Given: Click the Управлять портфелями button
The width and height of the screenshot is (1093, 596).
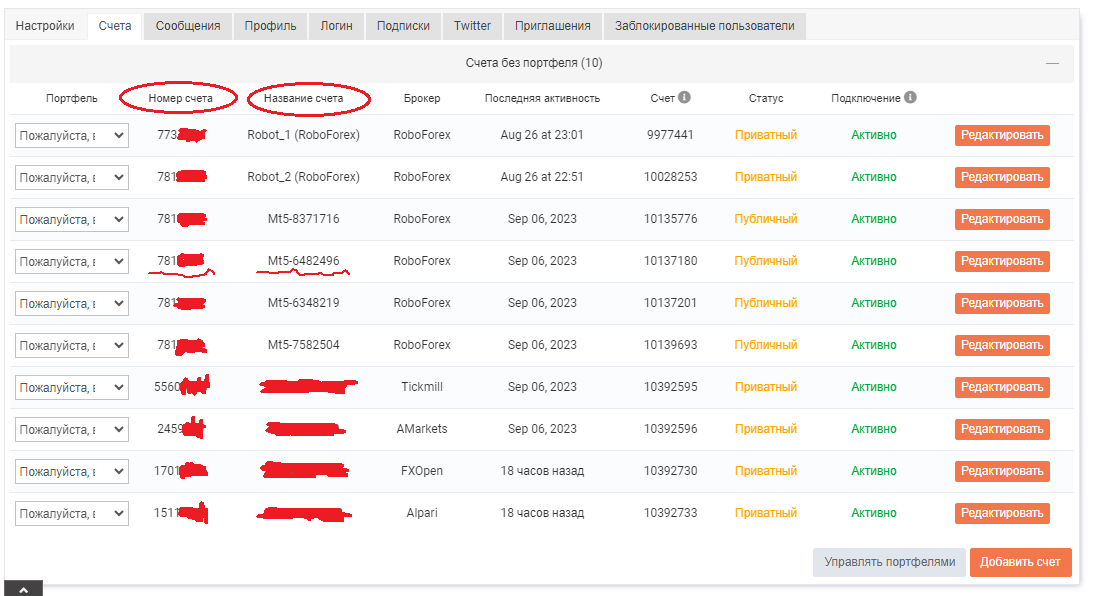Looking at the screenshot, I should coord(889,562).
